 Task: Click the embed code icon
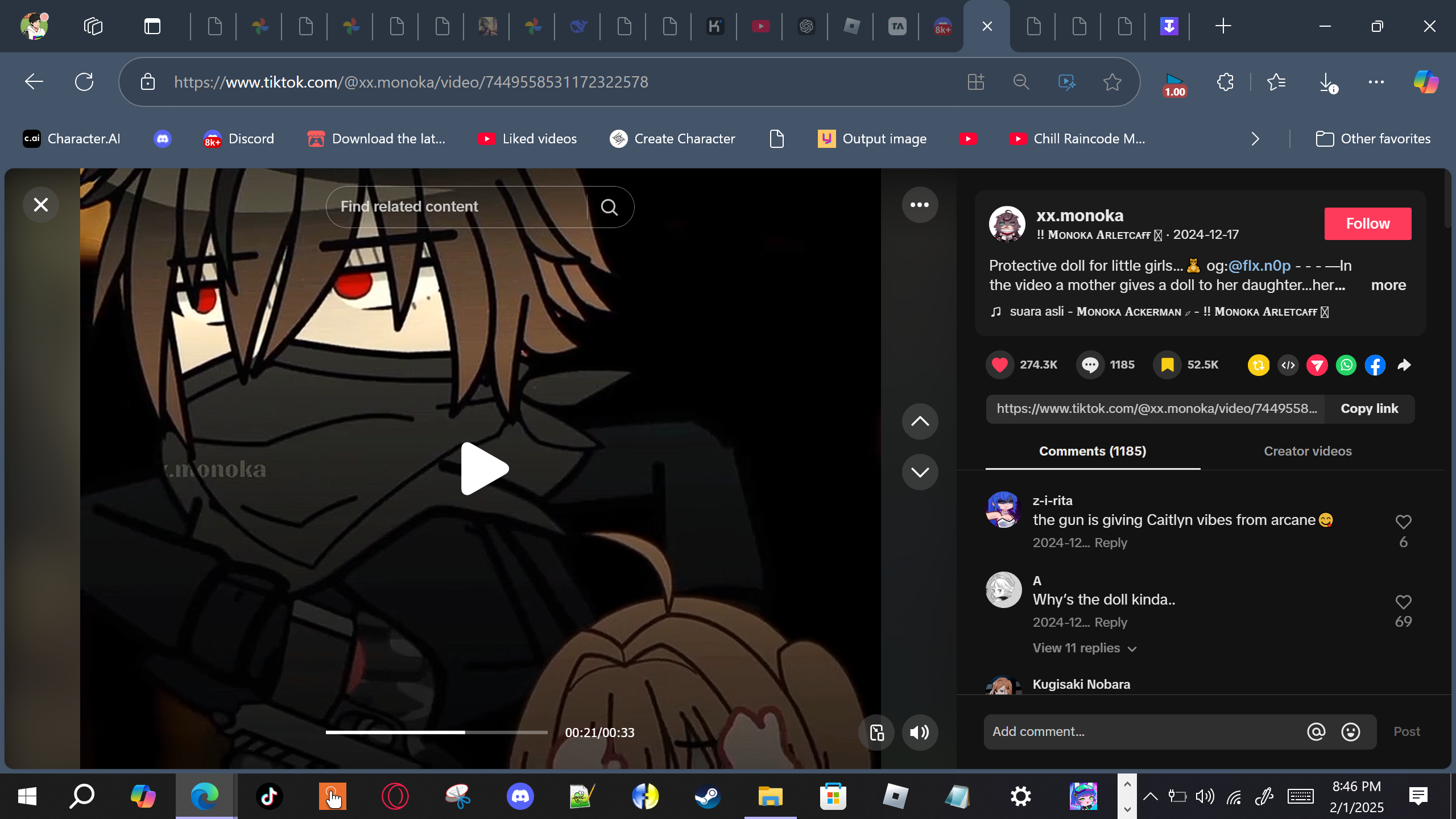pos(1288,365)
